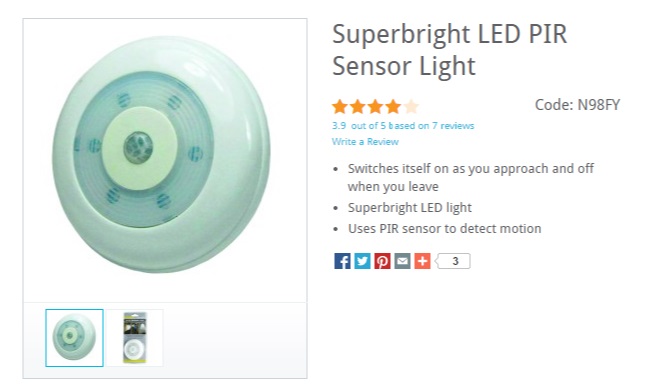
Task: Click the Superbright LED PIR Sensor Light title
Action: pyautogui.click(x=450, y=50)
